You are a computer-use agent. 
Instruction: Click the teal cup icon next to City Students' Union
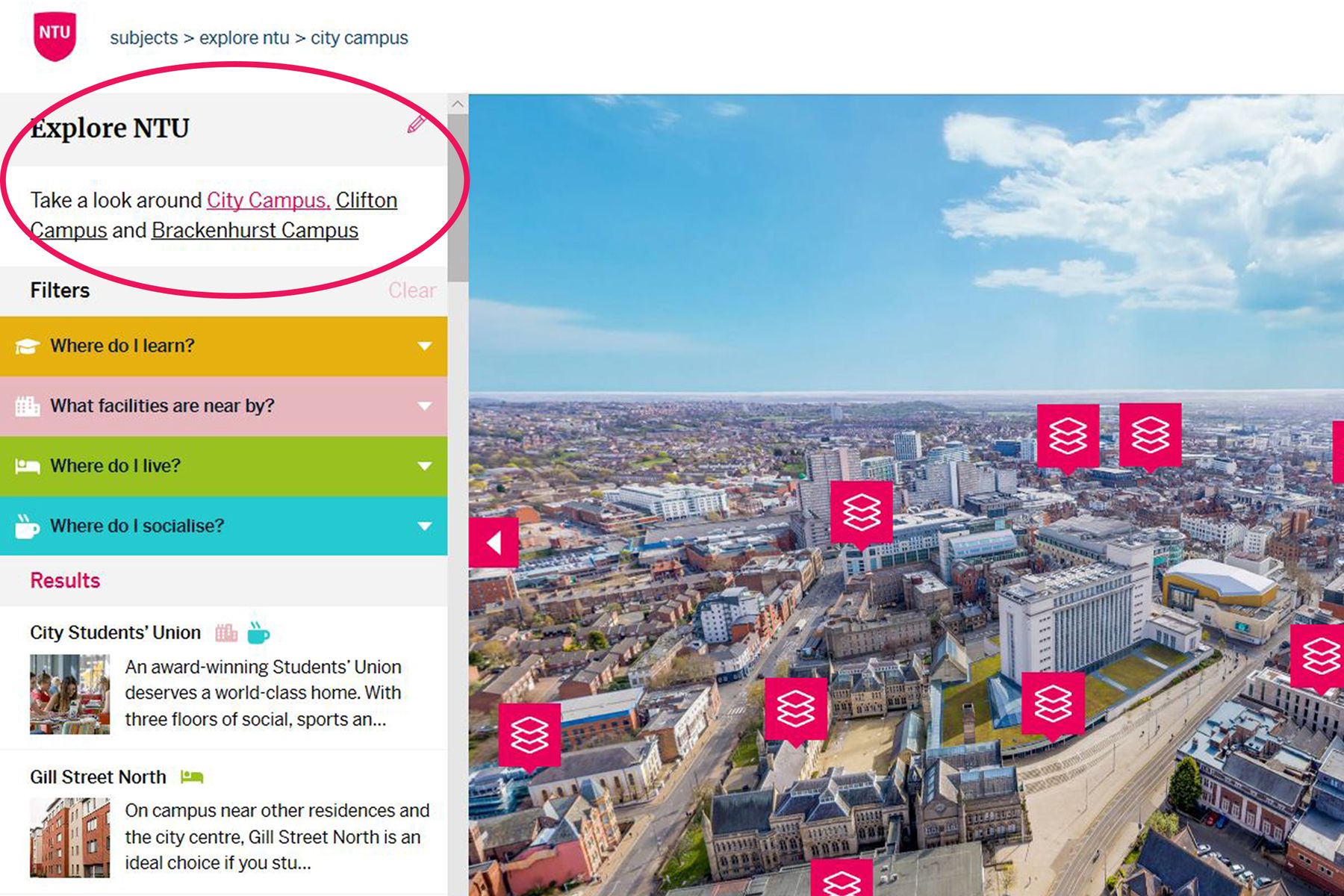click(258, 632)
